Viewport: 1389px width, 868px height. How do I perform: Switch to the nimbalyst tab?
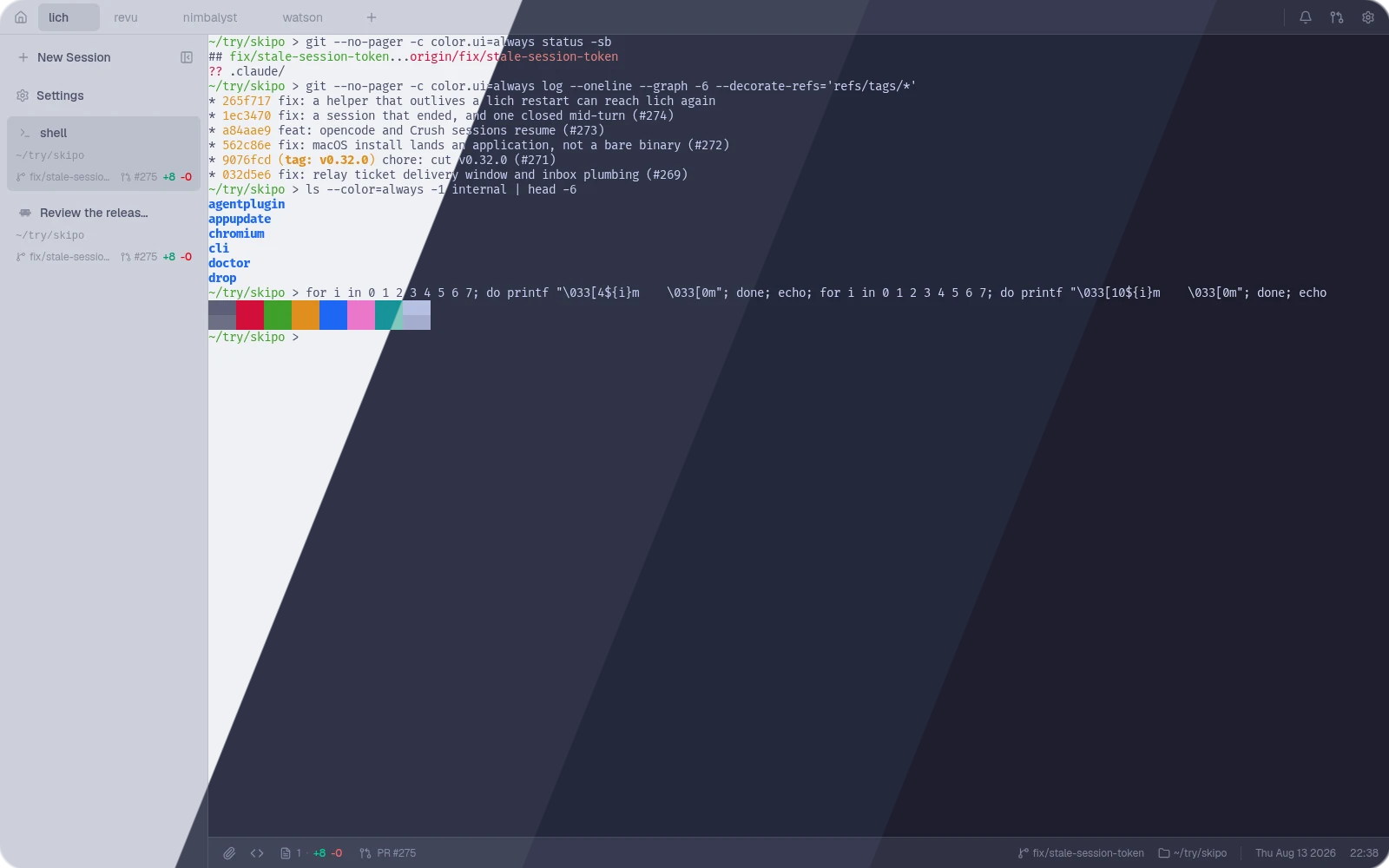point(210,17)
